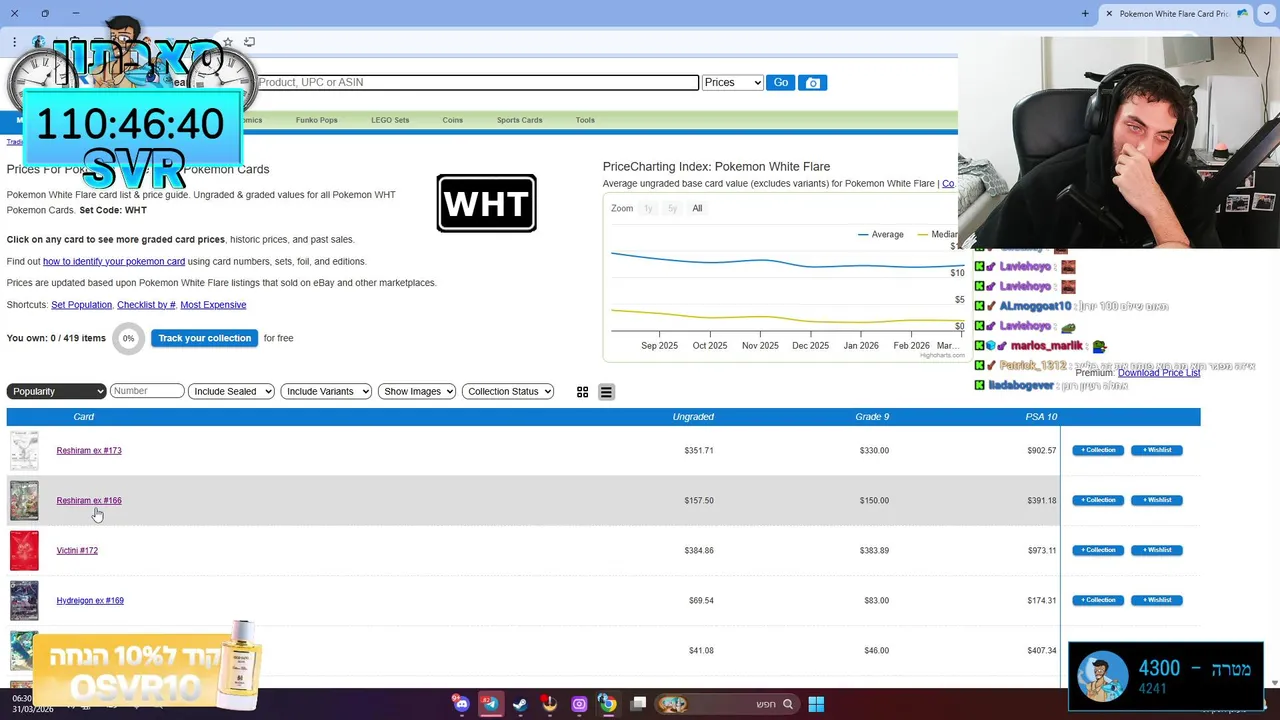Sort by the Grade 9 column header
1280x720 pixels.
coord(872,417)
